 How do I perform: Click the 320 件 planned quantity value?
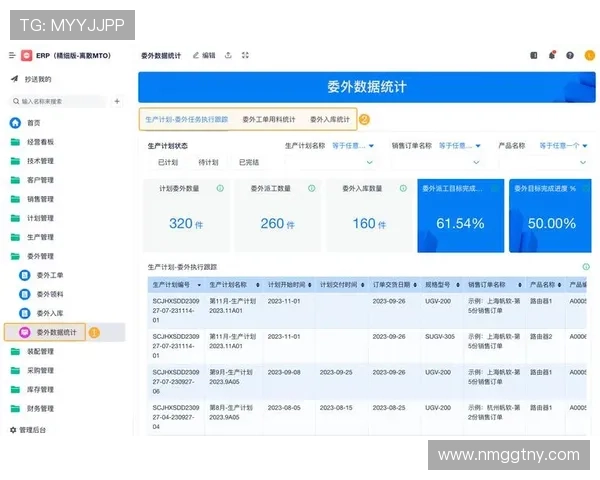pos(186,224)
